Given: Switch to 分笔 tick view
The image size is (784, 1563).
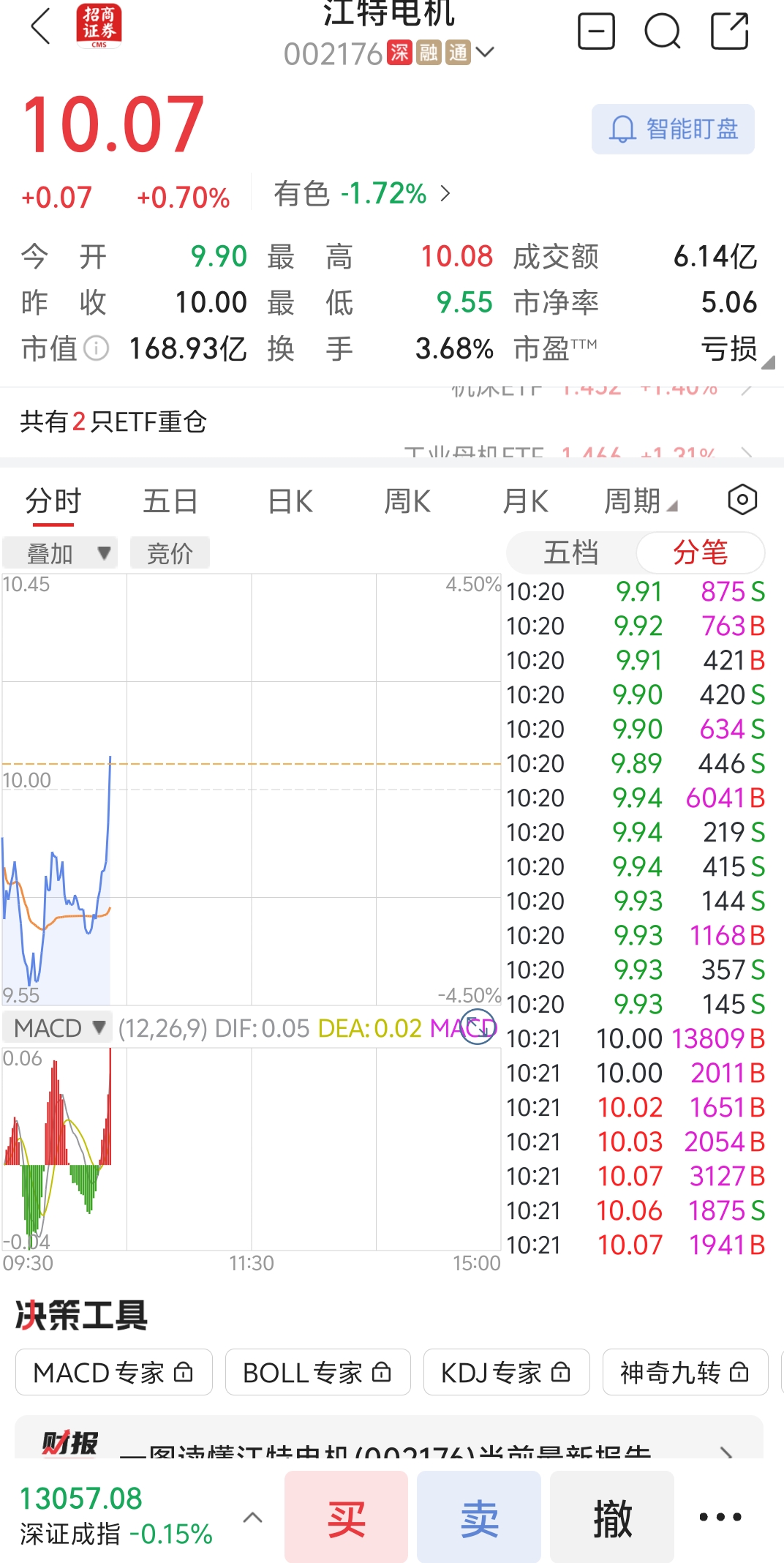Looking at the screenshot, I should coord(700,552).
